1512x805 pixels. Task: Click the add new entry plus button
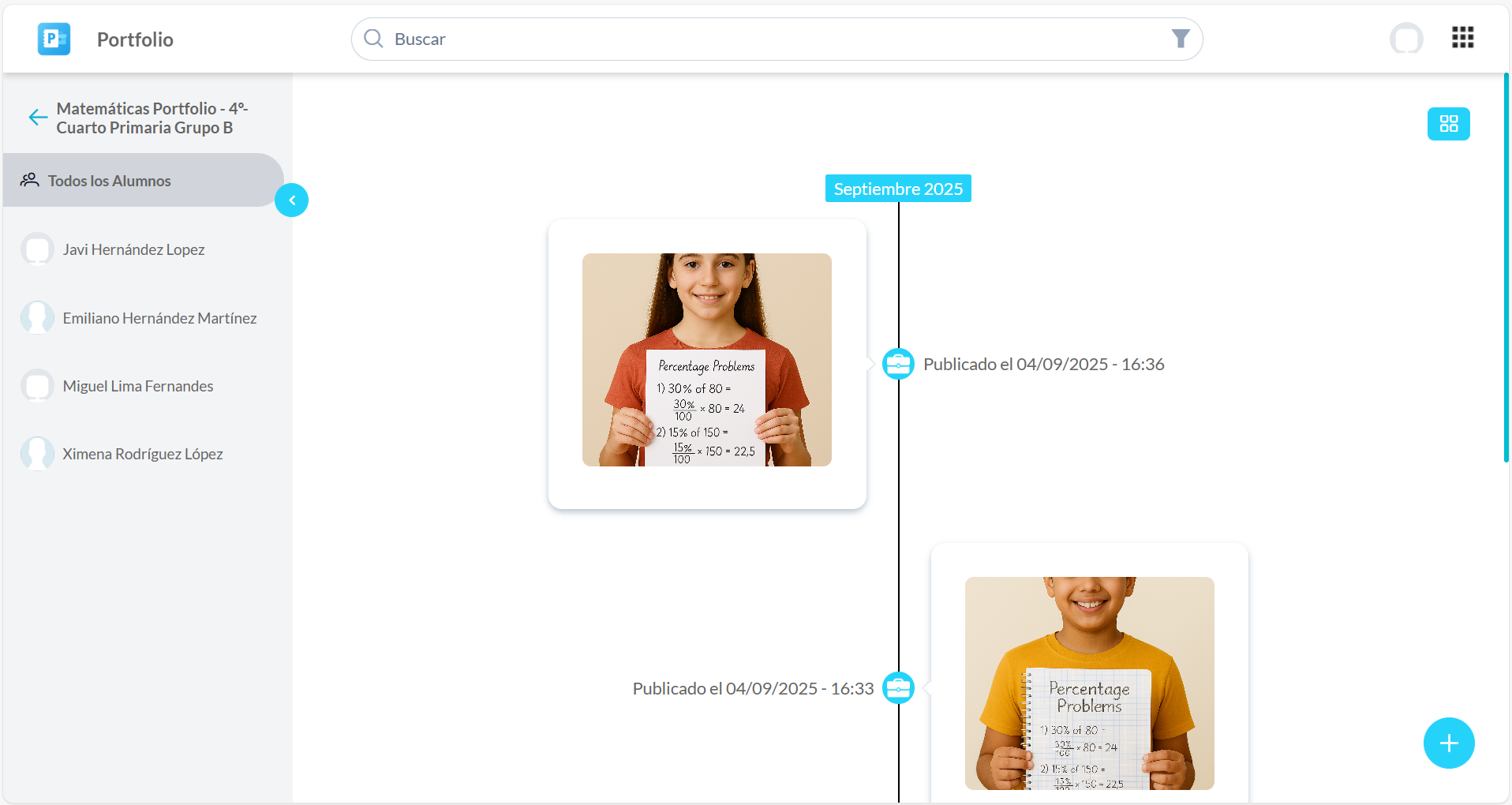1448,743
